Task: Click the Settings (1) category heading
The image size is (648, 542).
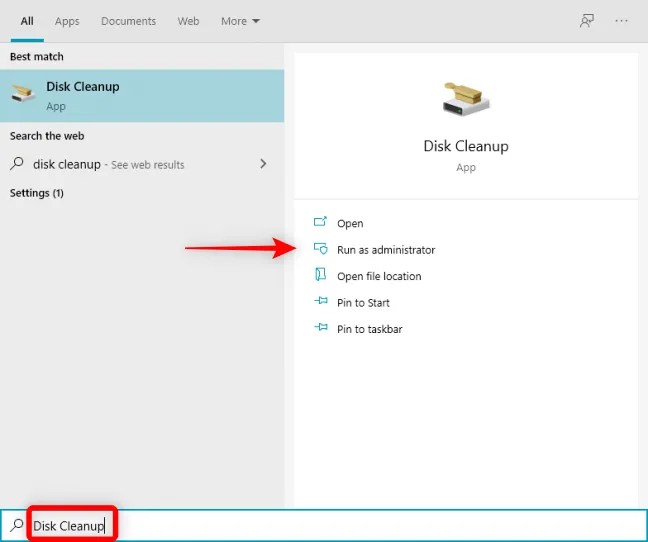Action: [37, 193]
